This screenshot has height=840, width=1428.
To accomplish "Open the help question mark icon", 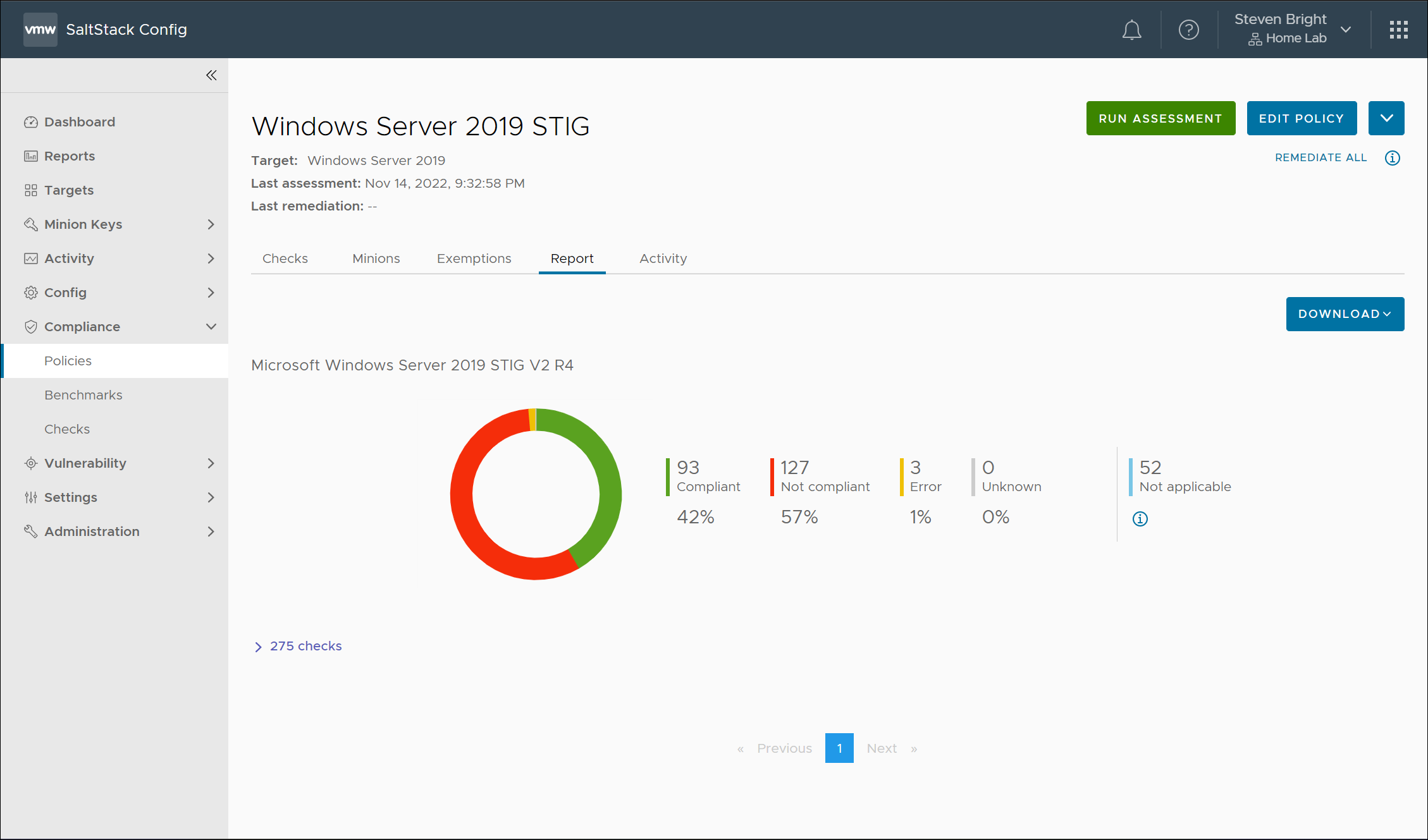I will [1188, 30].
